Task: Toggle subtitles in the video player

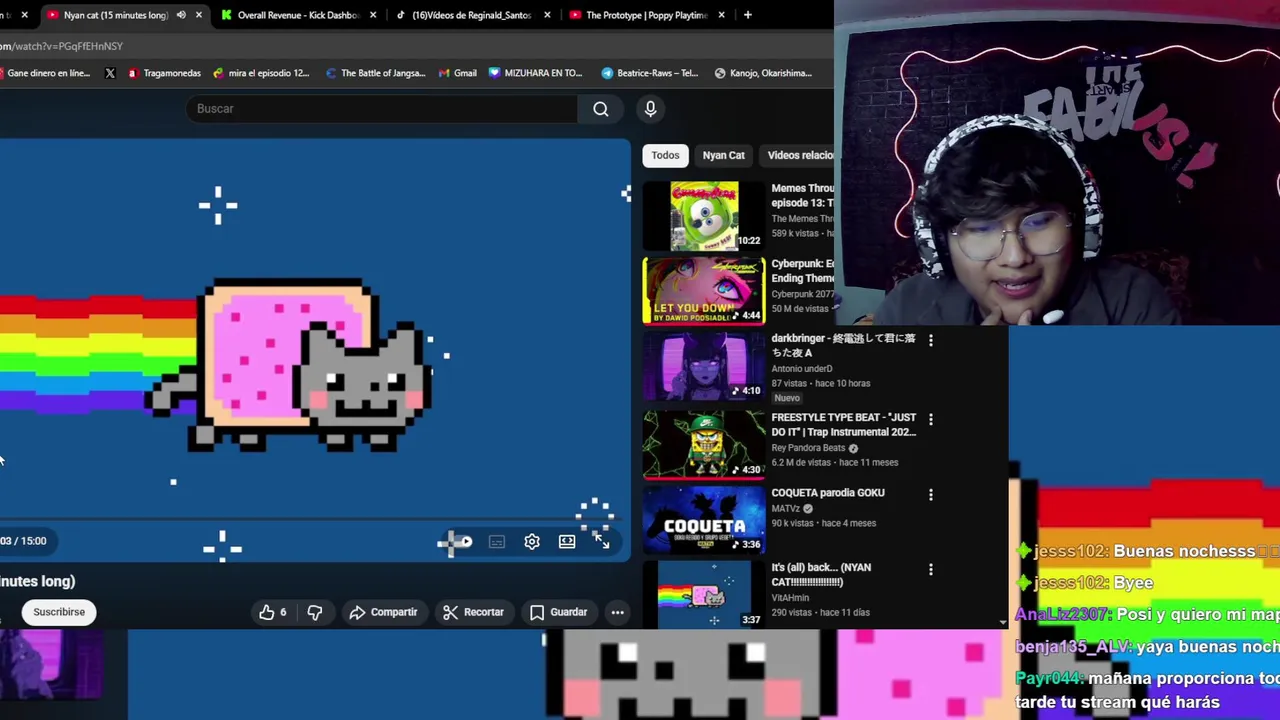Action: [497, 542]
